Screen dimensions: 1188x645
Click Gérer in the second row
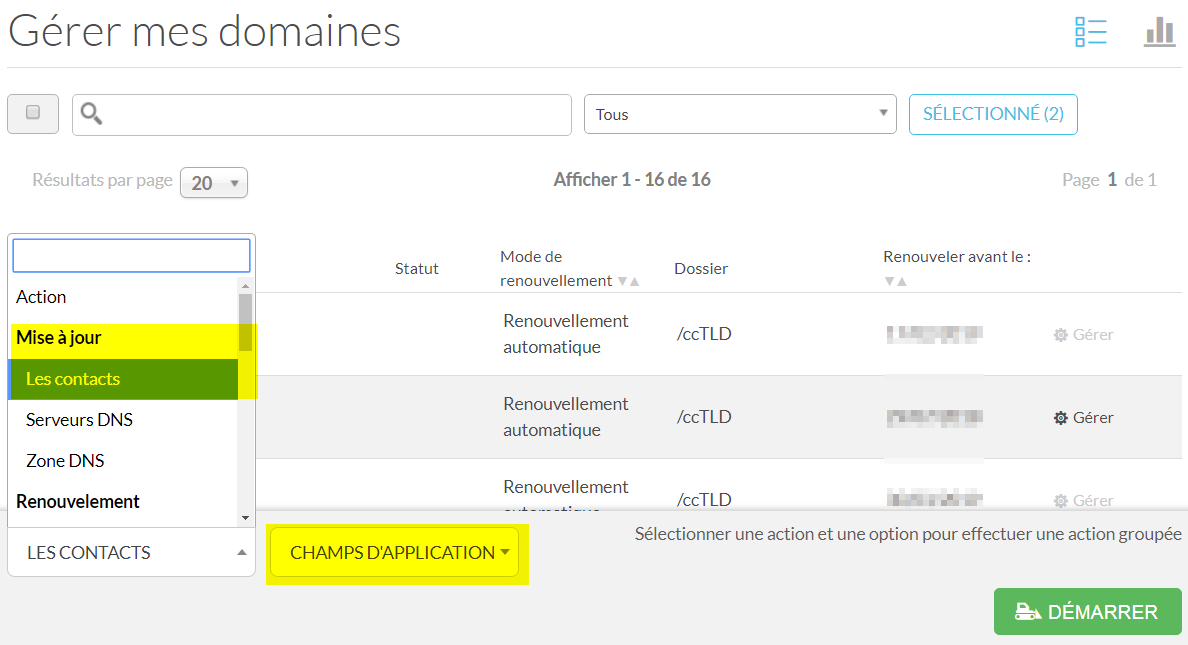pos(1083,418)
